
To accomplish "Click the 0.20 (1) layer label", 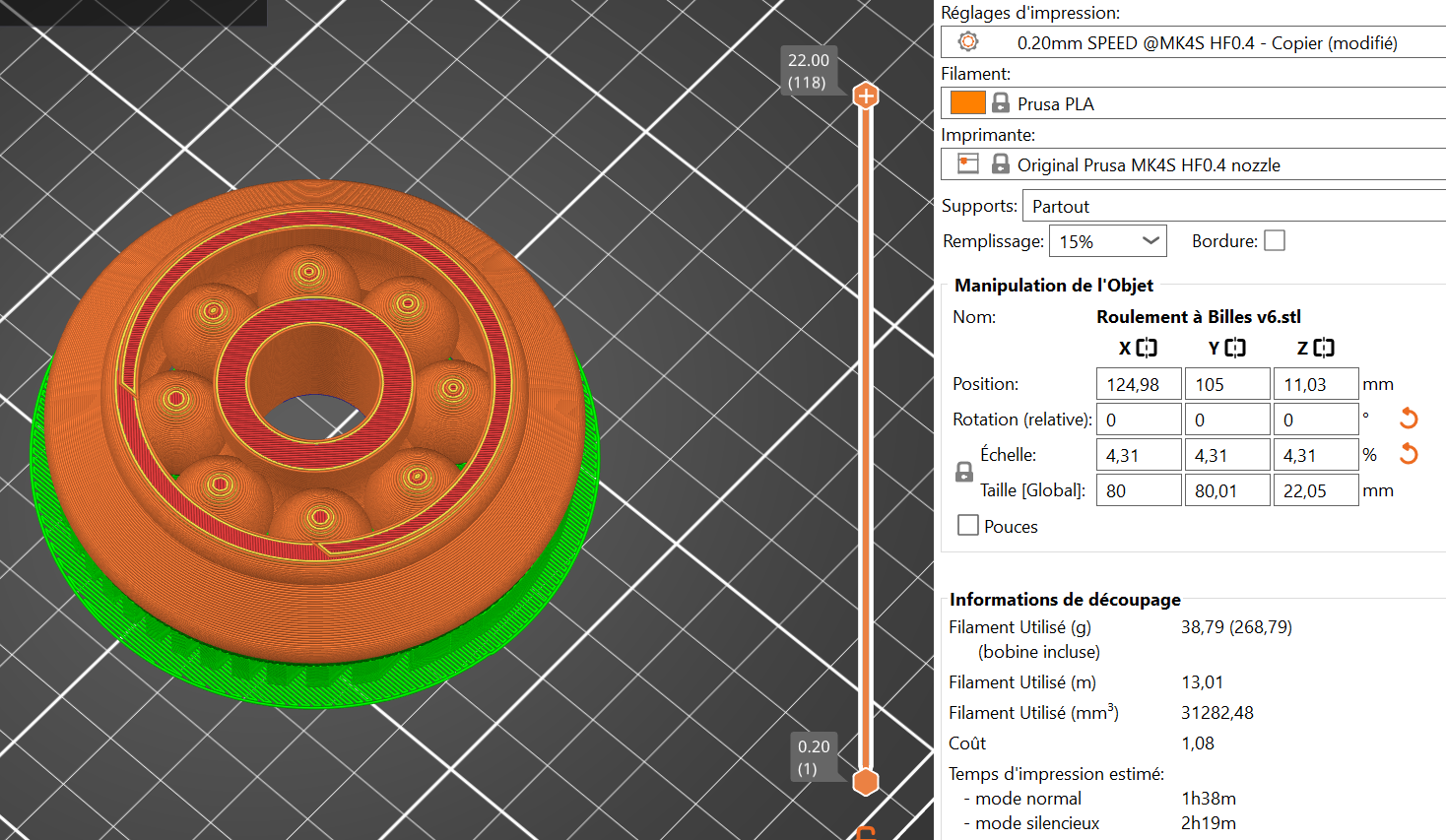I will coord(814,757).
